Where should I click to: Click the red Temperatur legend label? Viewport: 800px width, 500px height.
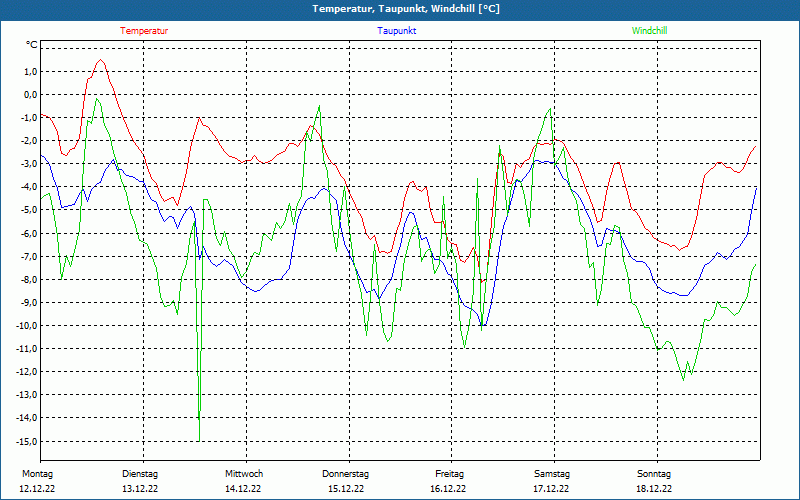coord(144,31)
